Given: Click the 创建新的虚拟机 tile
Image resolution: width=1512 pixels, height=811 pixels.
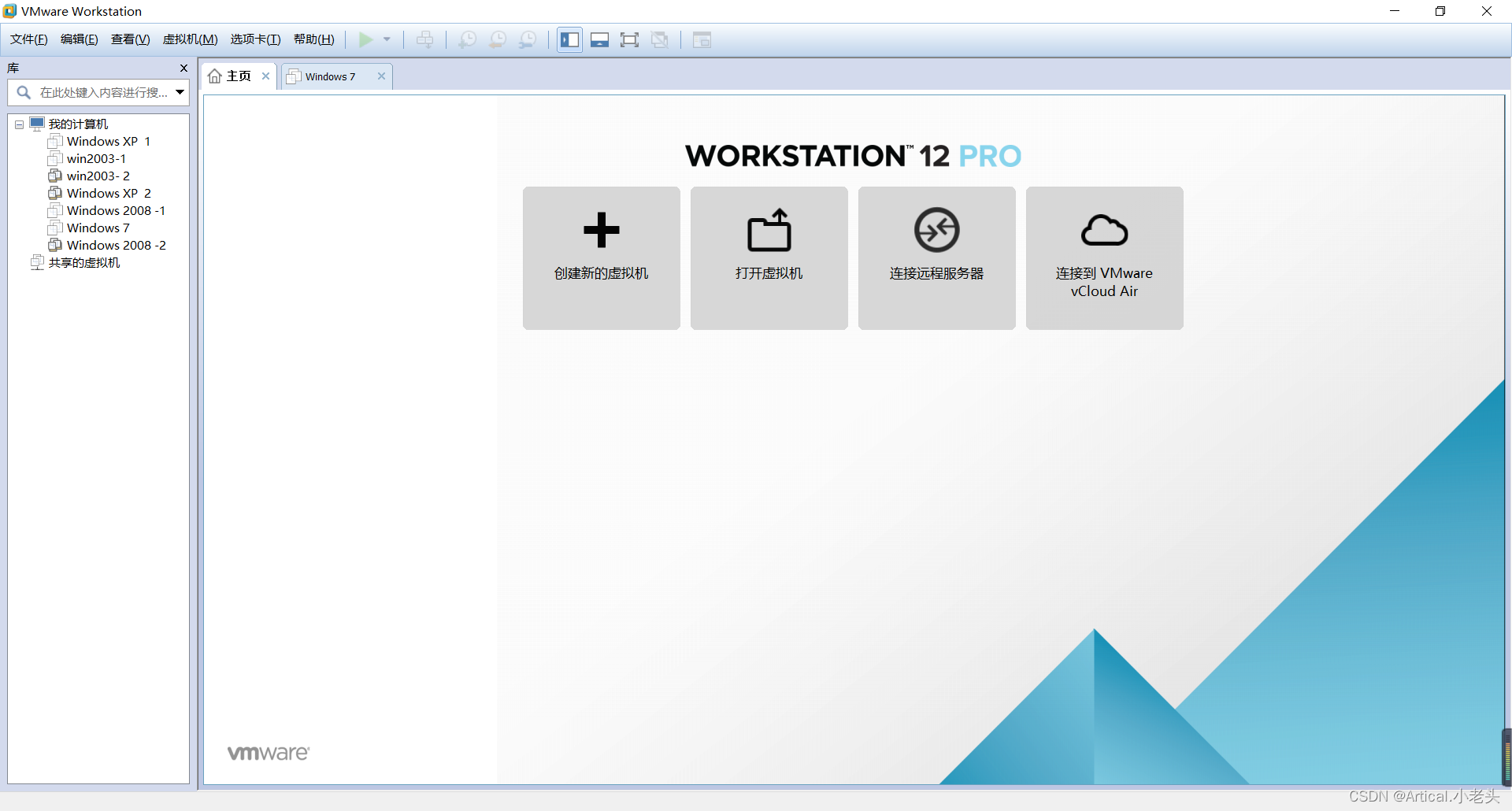Looking at the screenshot, I should click(602, 258).
